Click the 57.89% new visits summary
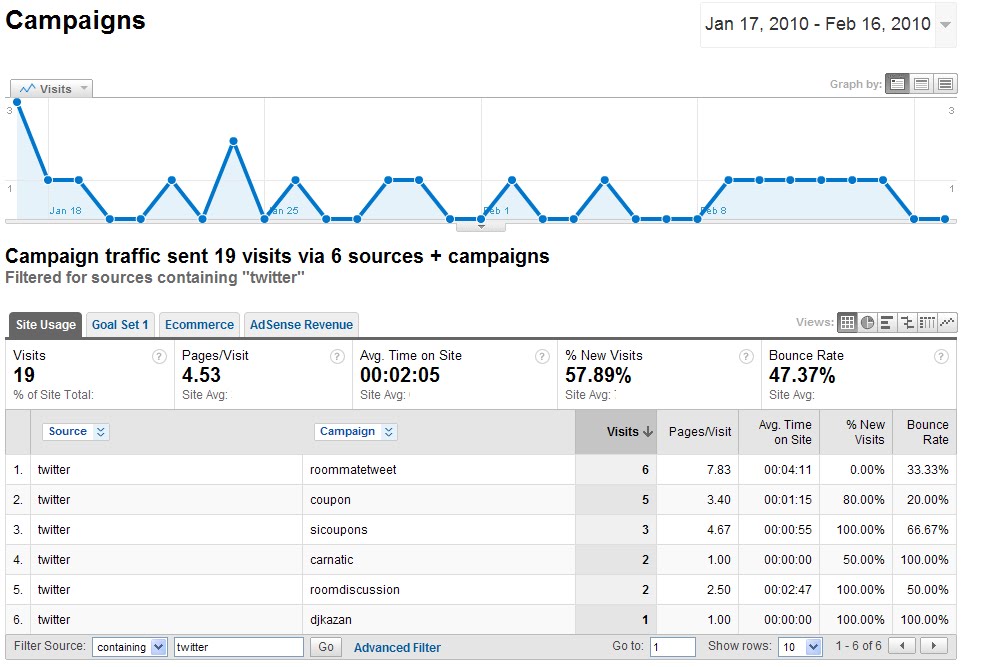Viewport: 1004px width, 667px height. coord(598,375)
